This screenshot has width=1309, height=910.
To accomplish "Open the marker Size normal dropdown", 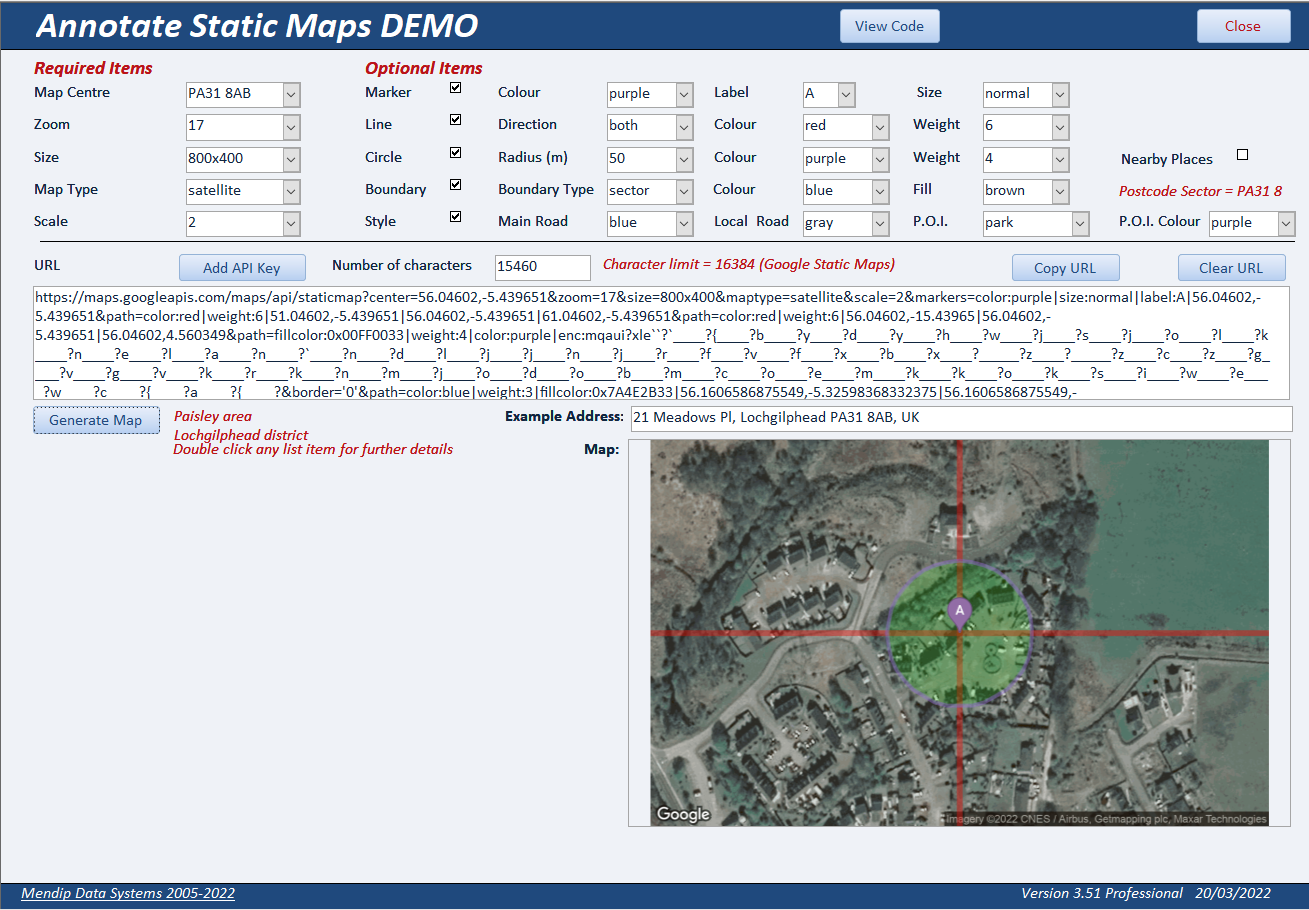I will tap(1060, 94).
